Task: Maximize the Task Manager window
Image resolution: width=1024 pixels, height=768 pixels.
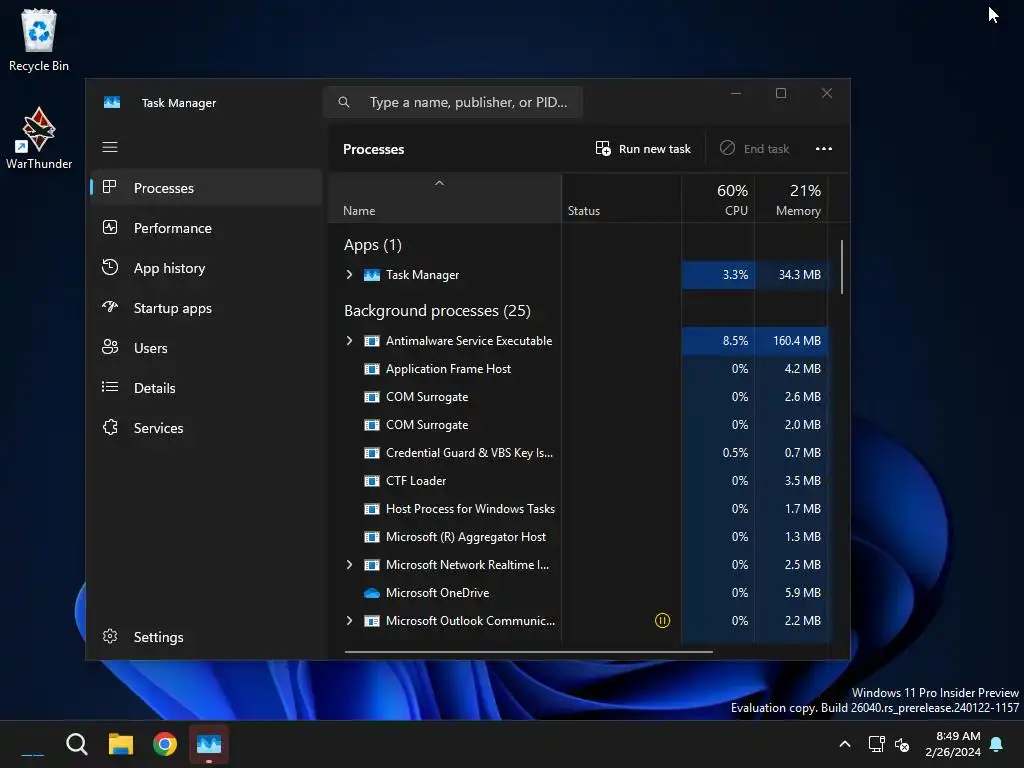Action: pyautogui.click(x=781, y=93)
